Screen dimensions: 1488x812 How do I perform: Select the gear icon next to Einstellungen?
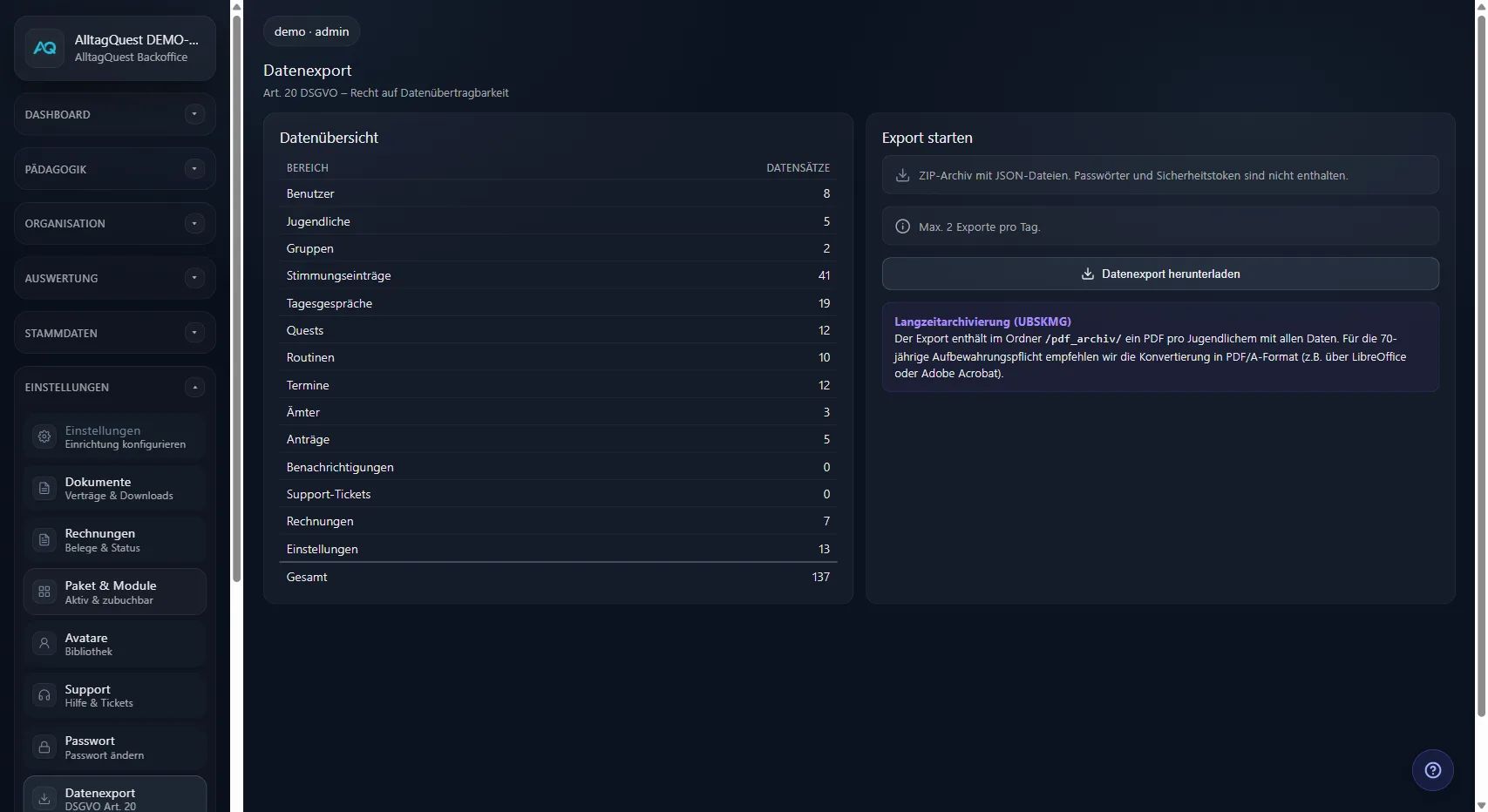click(x=44, y=436)
